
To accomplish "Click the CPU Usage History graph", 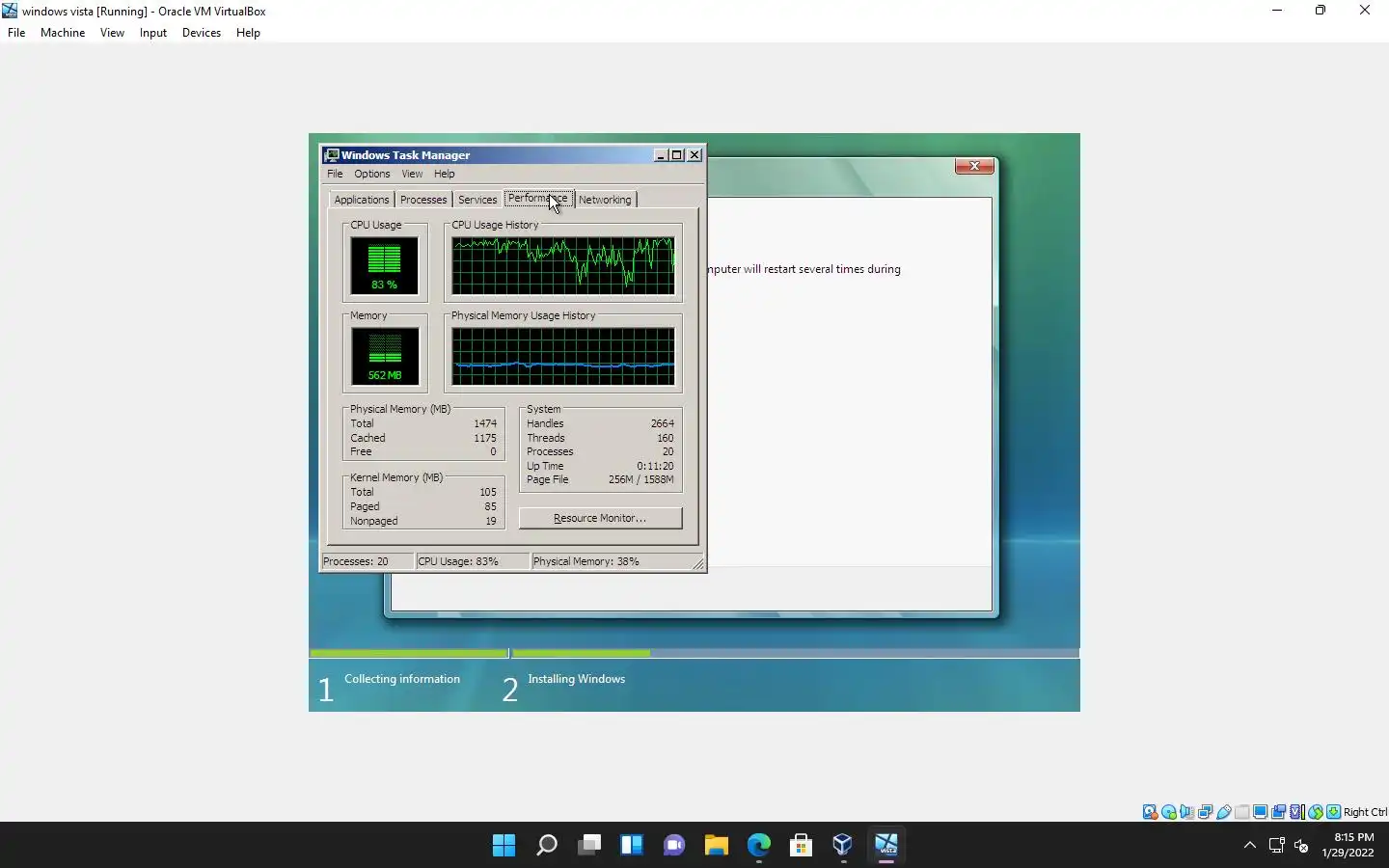I will click(x=563, y=266).
